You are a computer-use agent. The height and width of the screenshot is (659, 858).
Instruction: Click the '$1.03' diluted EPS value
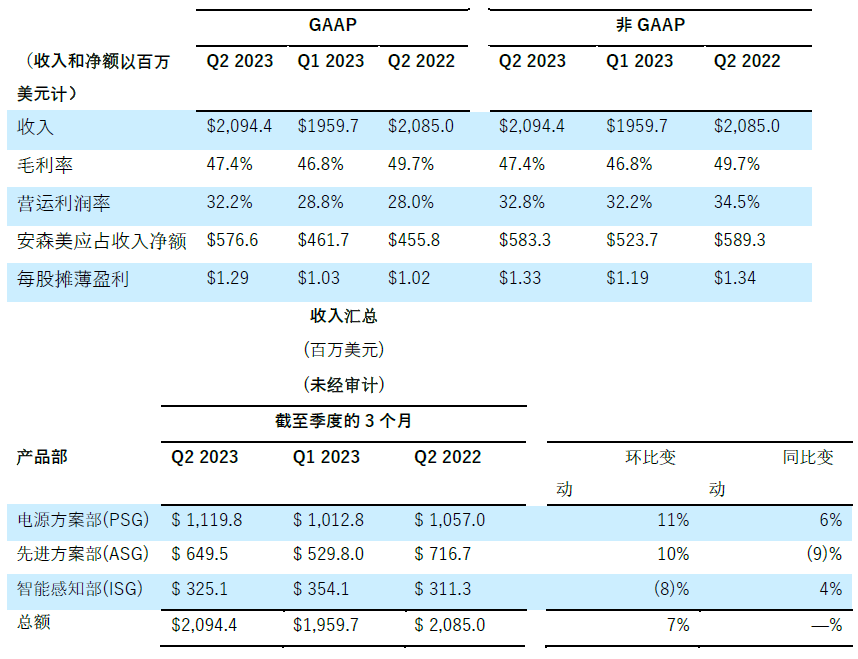318,278
